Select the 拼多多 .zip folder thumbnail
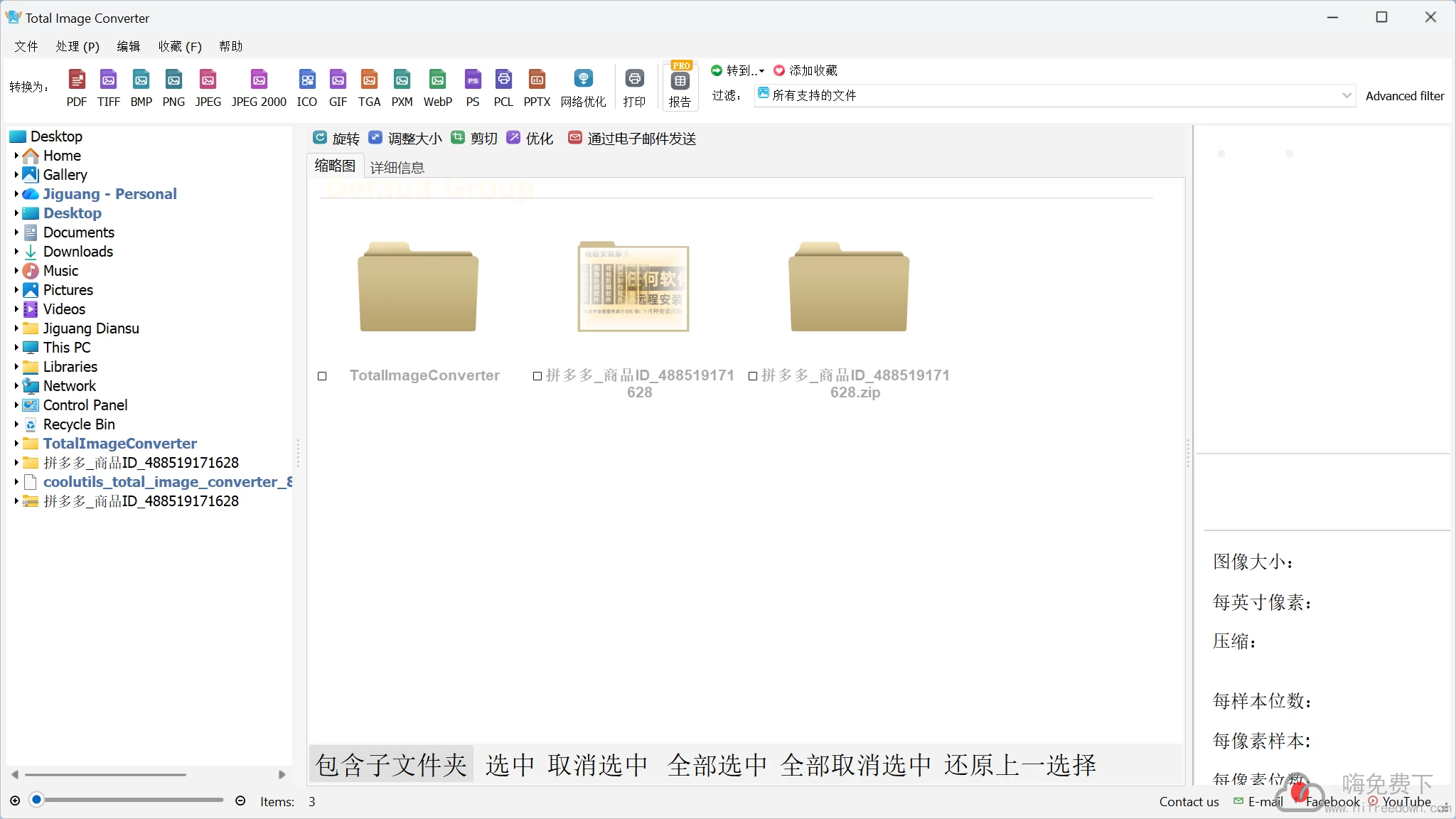 (849, 287)
